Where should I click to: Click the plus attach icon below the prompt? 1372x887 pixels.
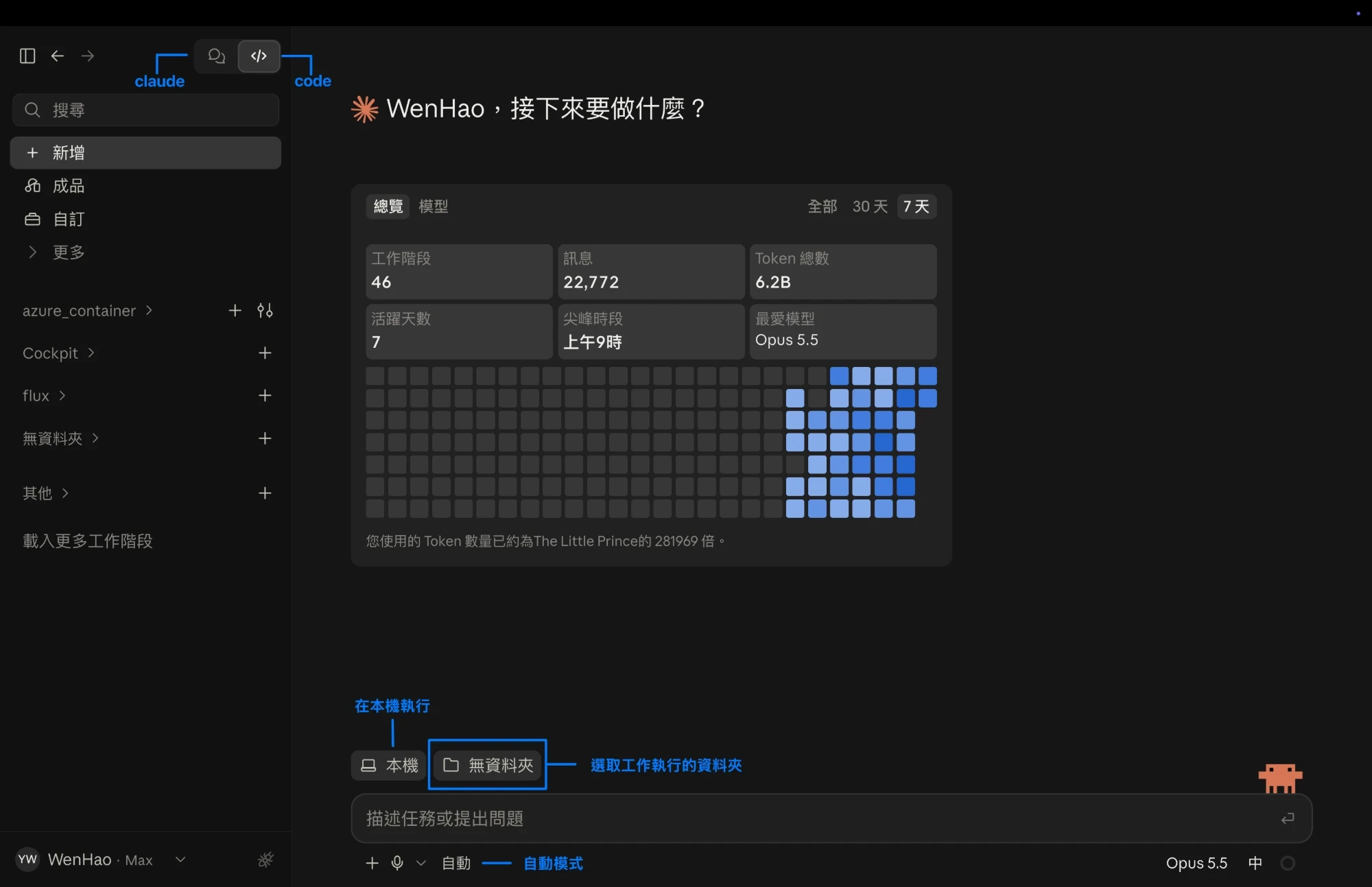[372, 863]
